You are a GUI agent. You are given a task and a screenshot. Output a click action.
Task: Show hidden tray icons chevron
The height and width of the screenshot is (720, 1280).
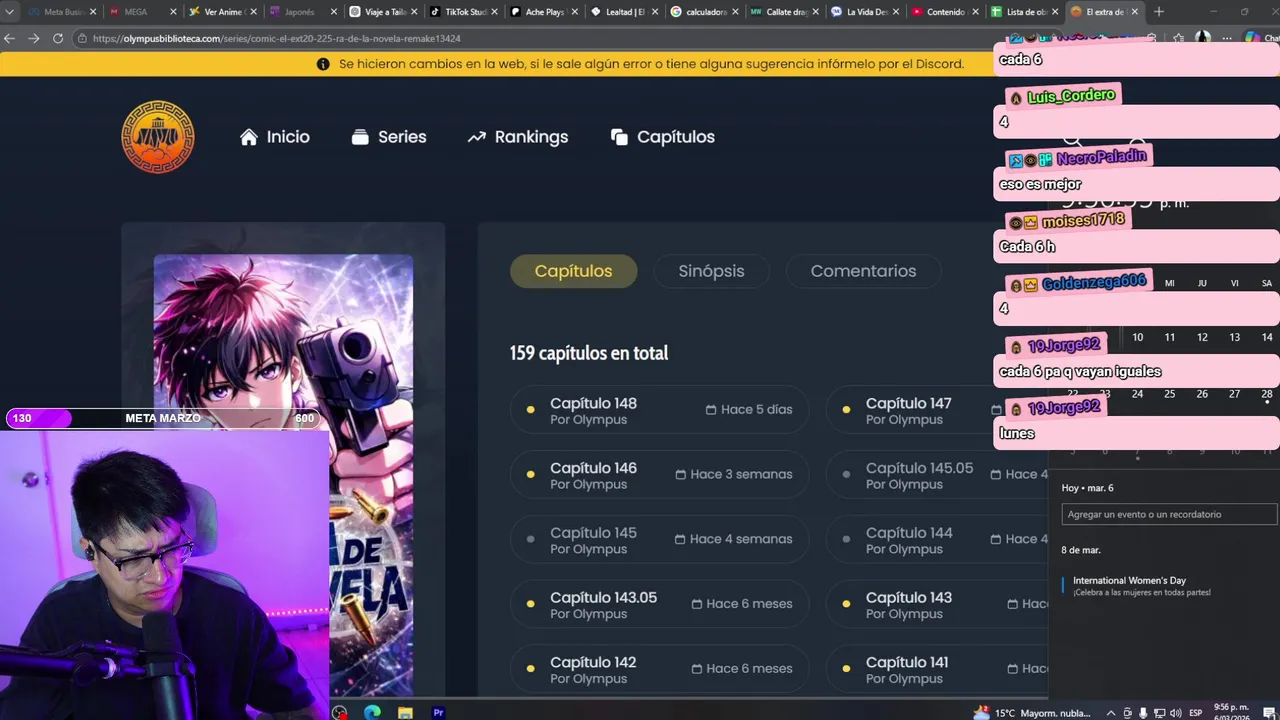pyautogui.click(x=1110, y=713)
